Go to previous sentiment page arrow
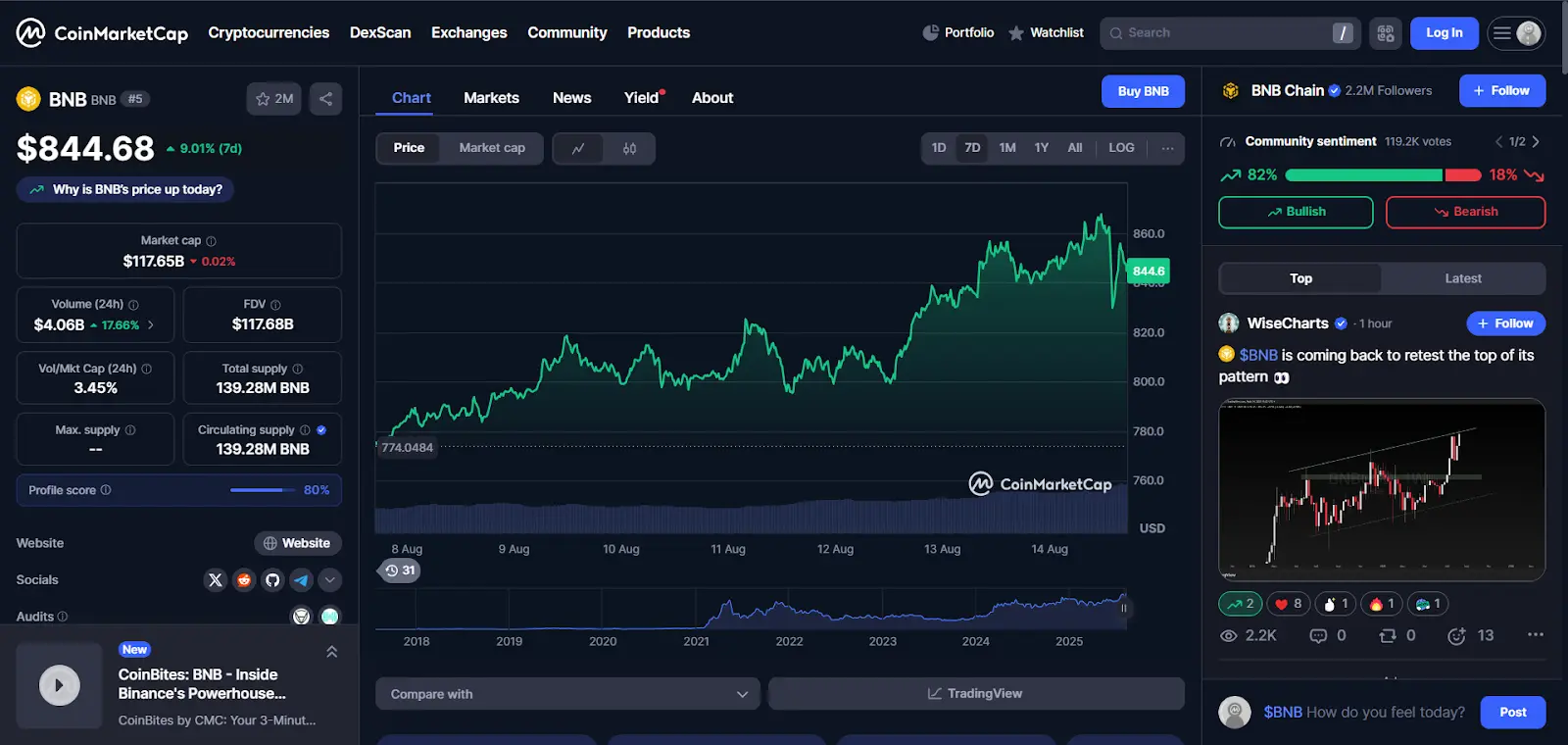1568x745 pixels. tap(1498, 142)
